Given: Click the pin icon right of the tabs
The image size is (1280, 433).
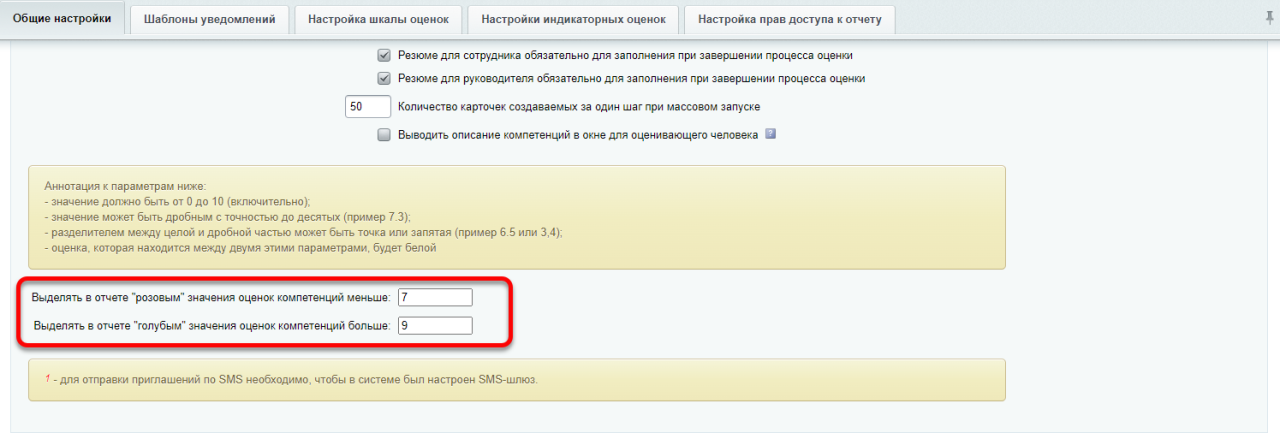Looking at the screenshot, I should tap(1269, 18).
